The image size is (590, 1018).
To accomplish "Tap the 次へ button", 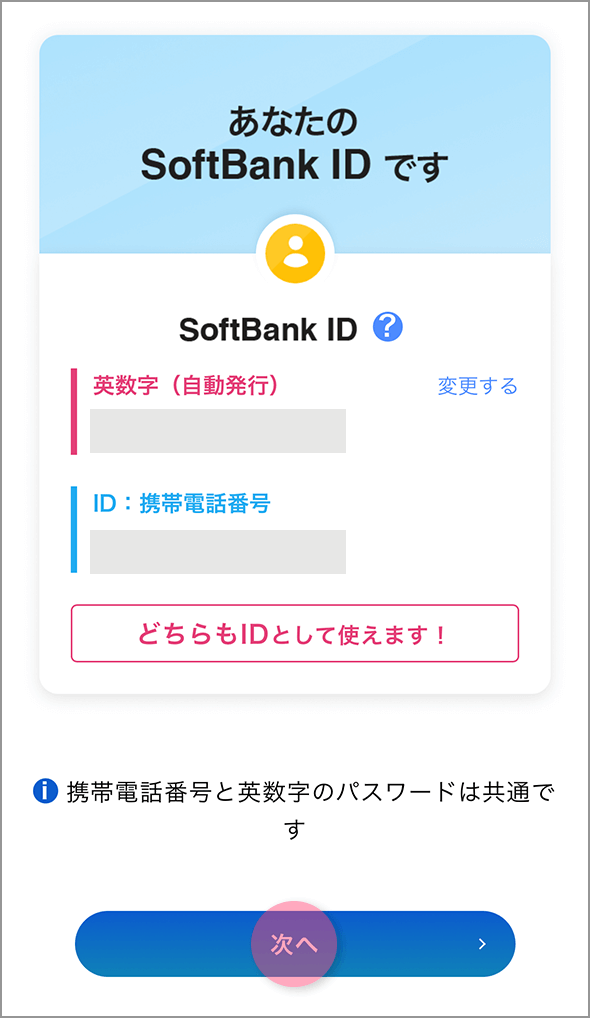I will click(x=295, y=943).
